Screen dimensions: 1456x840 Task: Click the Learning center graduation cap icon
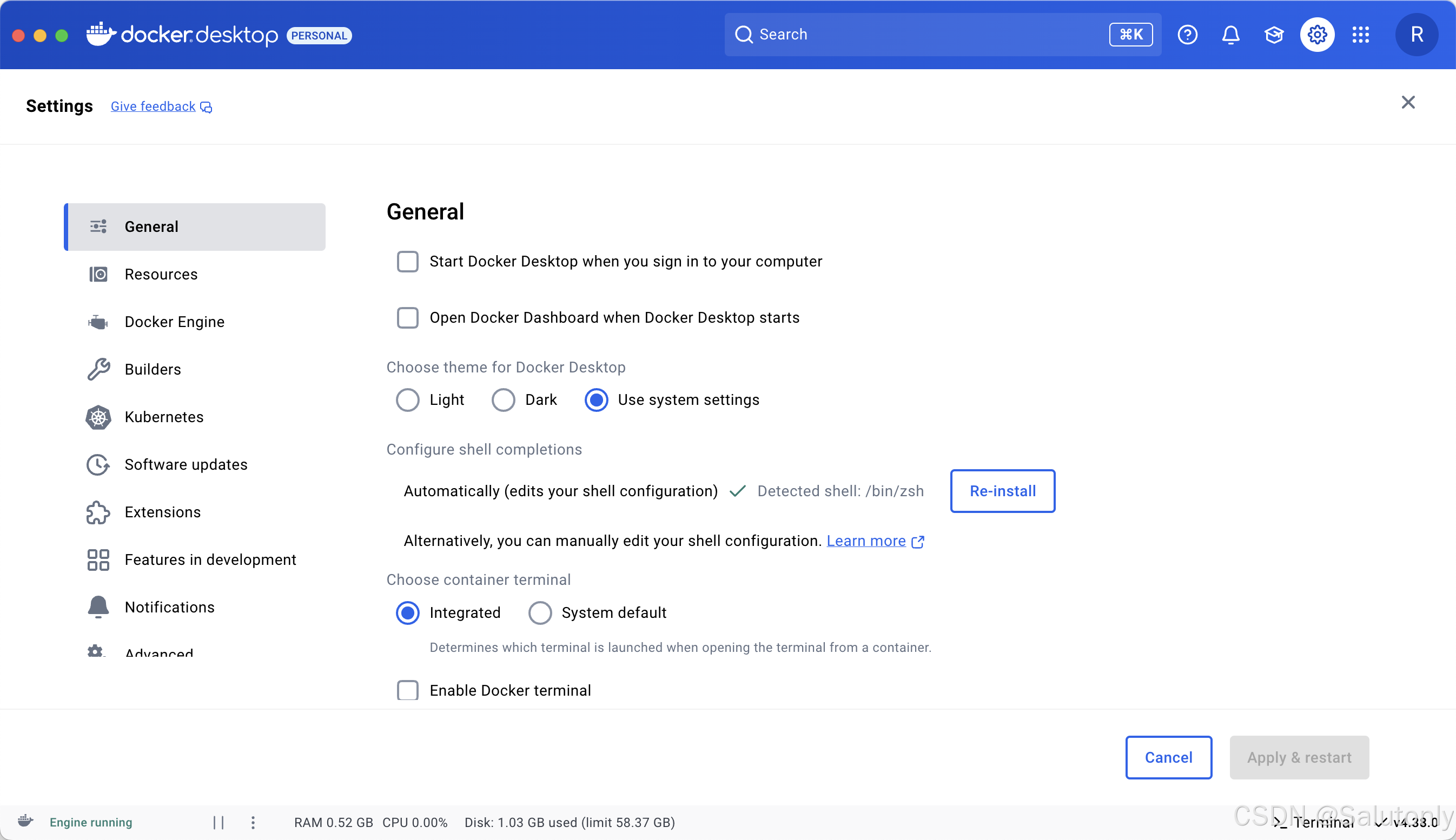point(1274,35)
